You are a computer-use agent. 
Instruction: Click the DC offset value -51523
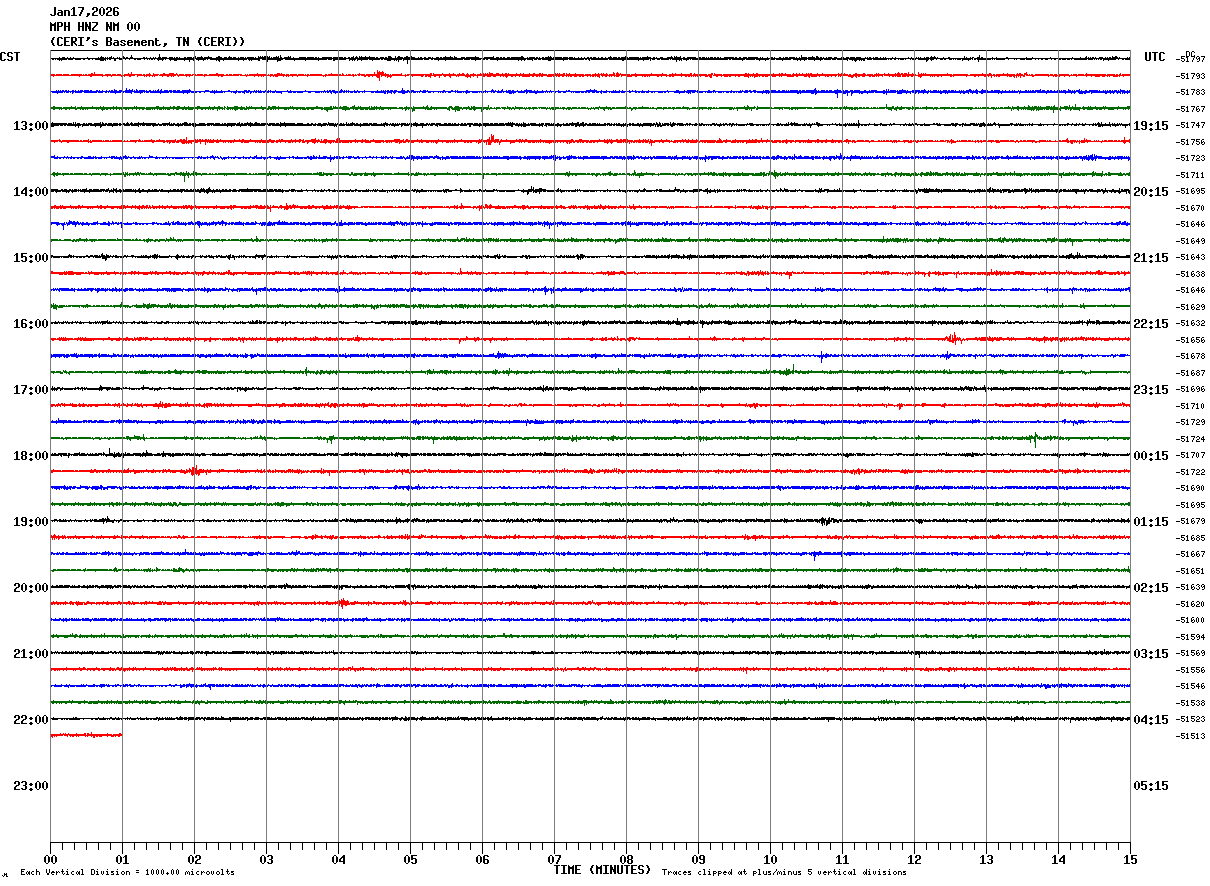click(1191, 719)
